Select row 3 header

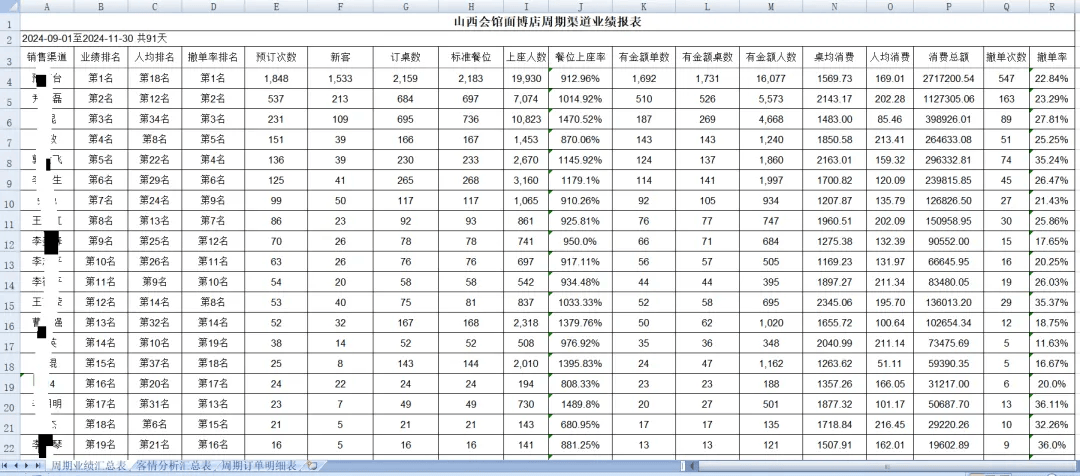[9, 57]
